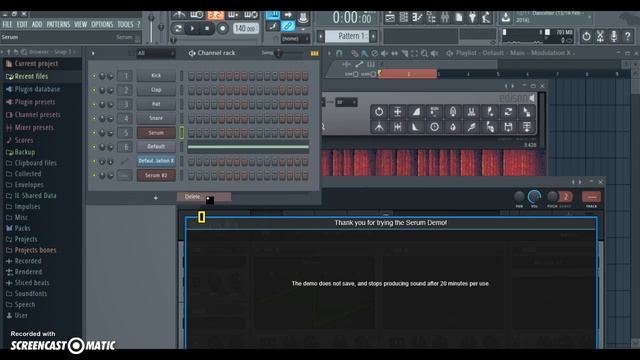Click Edison's speaker icon by the logo

pyautogui.click(x=532, y=98)
